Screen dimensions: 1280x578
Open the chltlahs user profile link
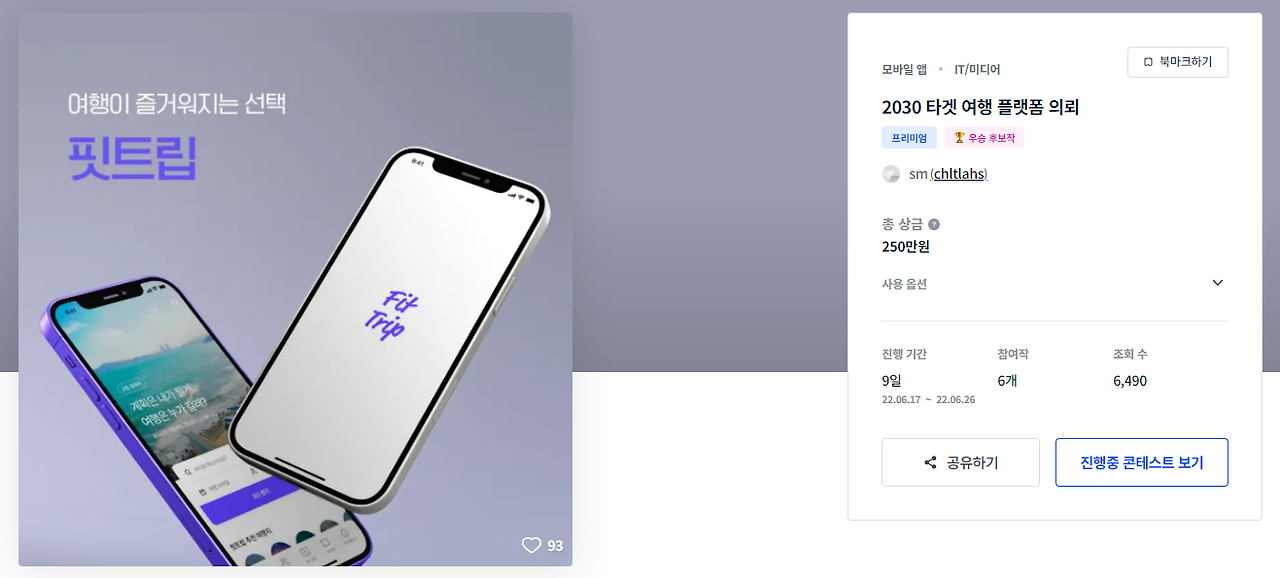click(x=959, y=174)
